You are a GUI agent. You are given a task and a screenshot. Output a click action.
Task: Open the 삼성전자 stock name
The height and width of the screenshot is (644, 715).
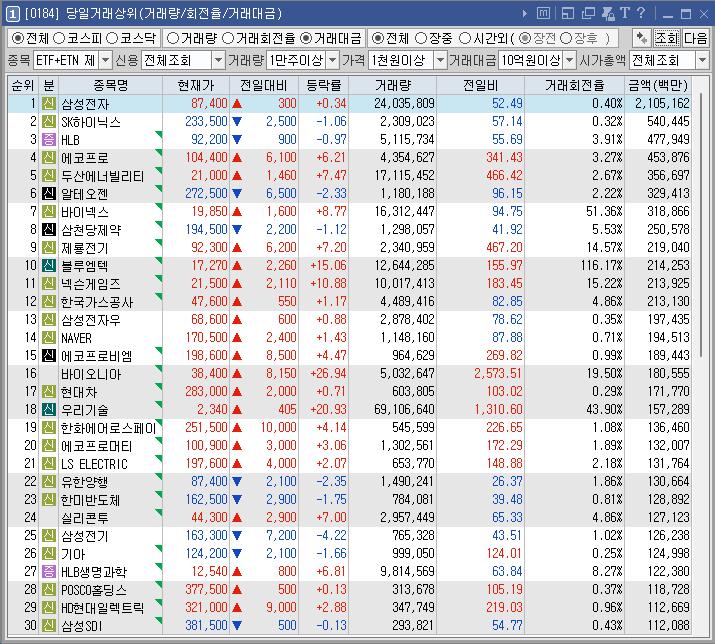click(x=85, y=104)
